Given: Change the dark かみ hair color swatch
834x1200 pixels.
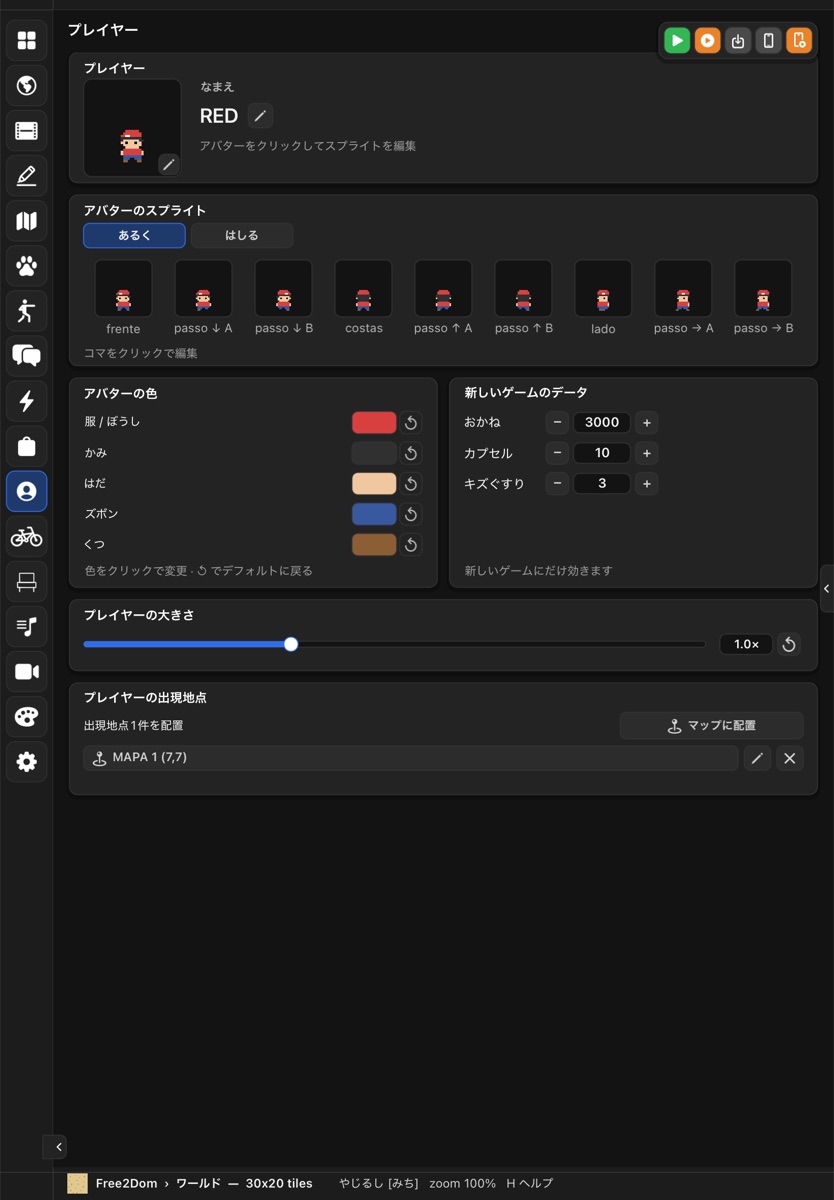Looking at the screenshot, I should [374, 453].
